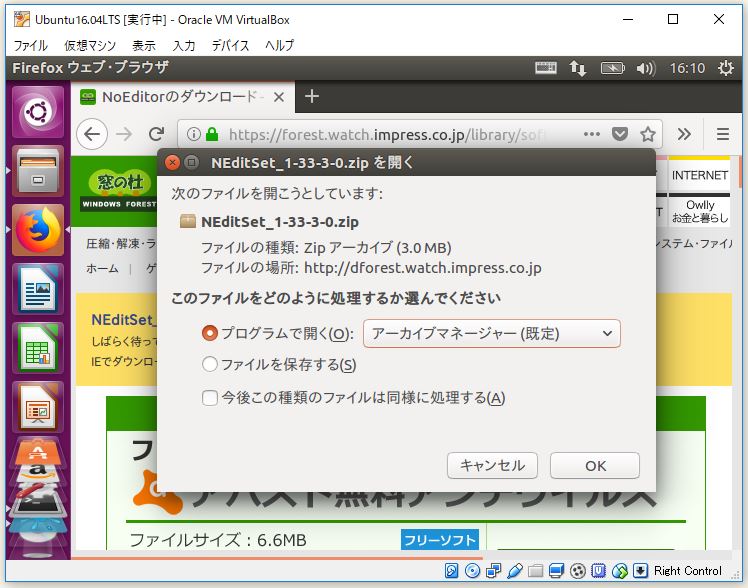This screenshot has width=748, height=588.
Task: Click Firefox forward arrow button
Action: (x=124, y=134)
